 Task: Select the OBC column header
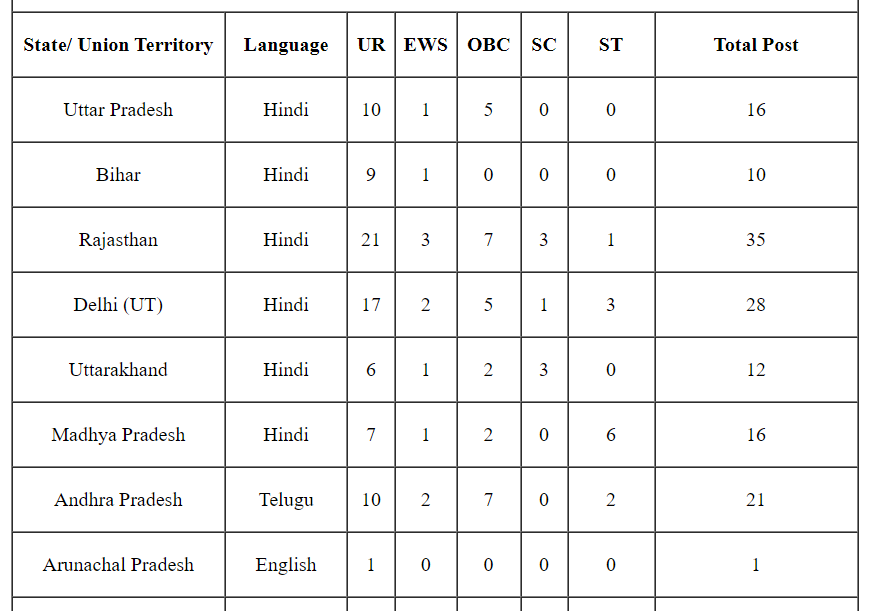coord(489,44)
